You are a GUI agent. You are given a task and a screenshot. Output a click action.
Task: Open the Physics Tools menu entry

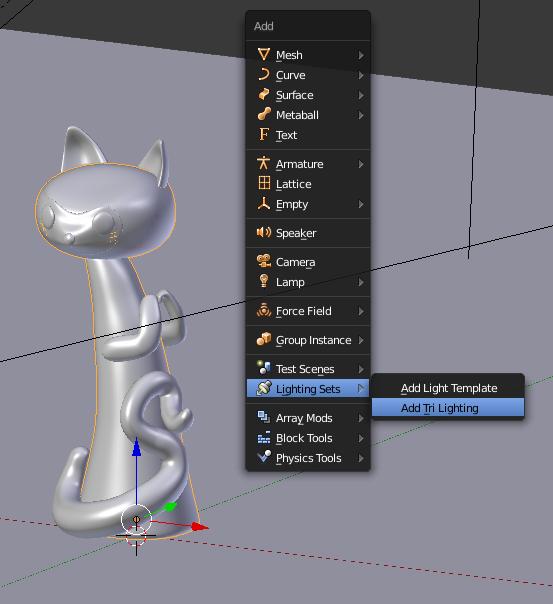point(308,458)
